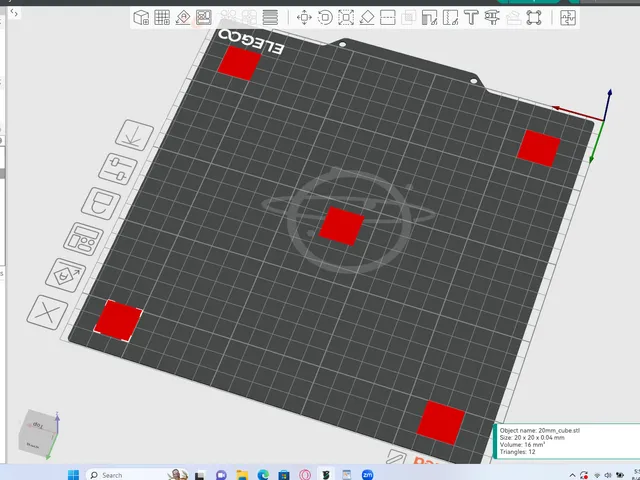Click the down-arrow plate icon beside bed
This screenshot has height=480, width=640.
pyautogui.click(x=134, y=135)
